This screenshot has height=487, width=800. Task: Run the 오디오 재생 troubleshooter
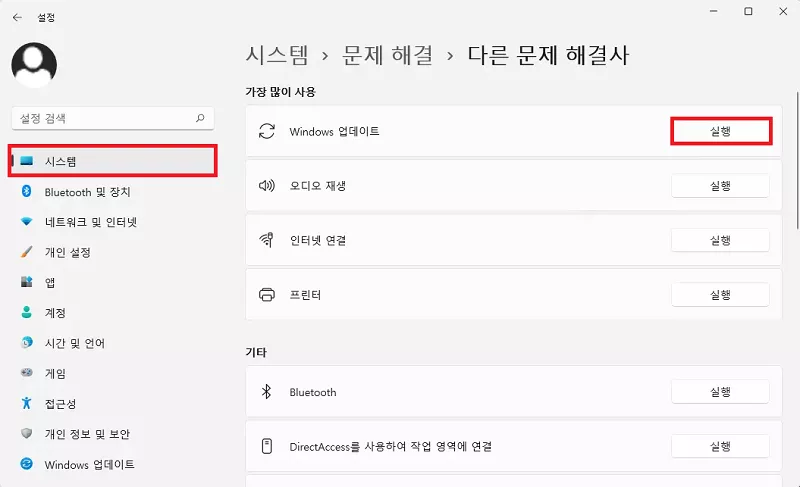coord(720,186)
